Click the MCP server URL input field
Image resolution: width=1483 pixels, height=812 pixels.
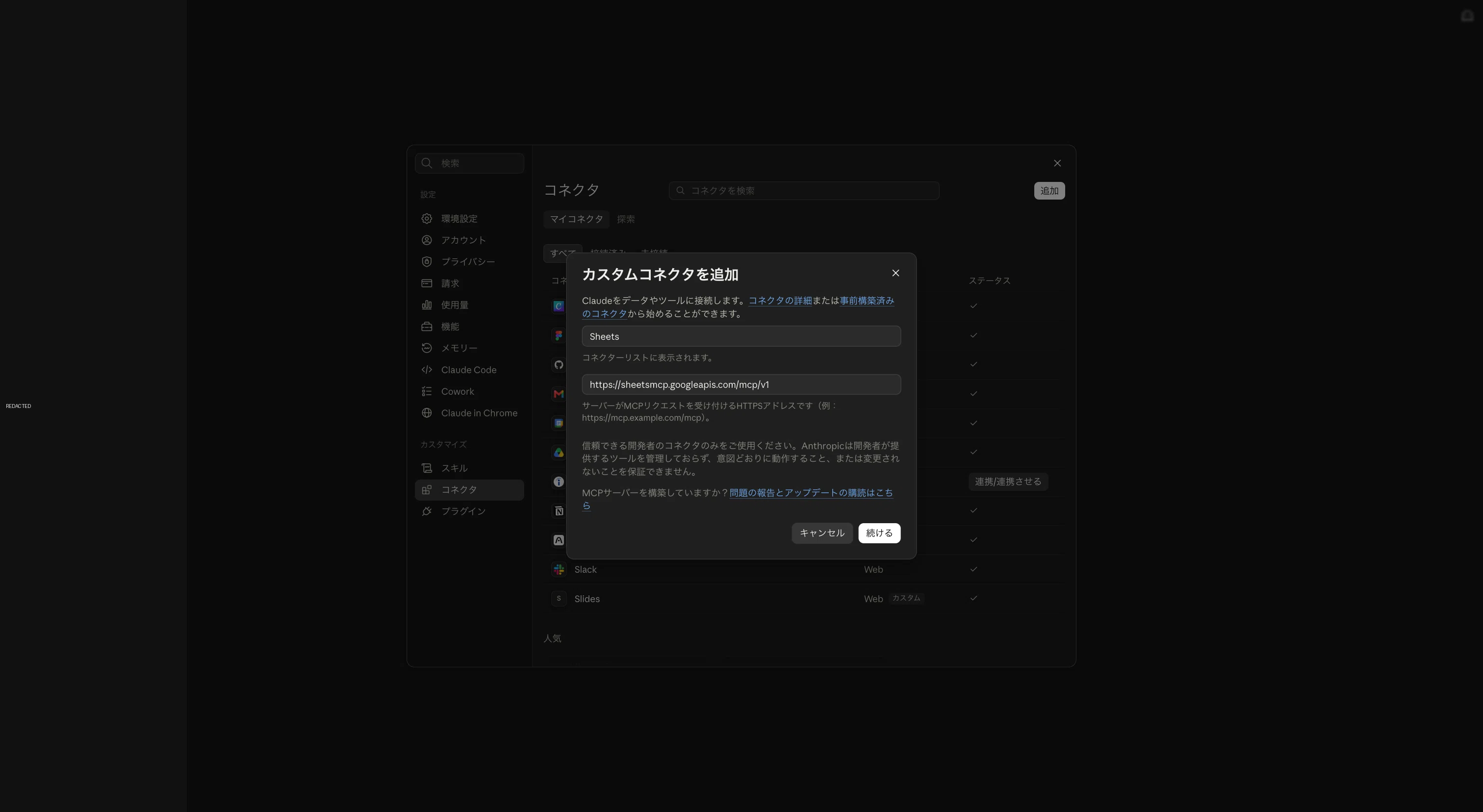741,384
